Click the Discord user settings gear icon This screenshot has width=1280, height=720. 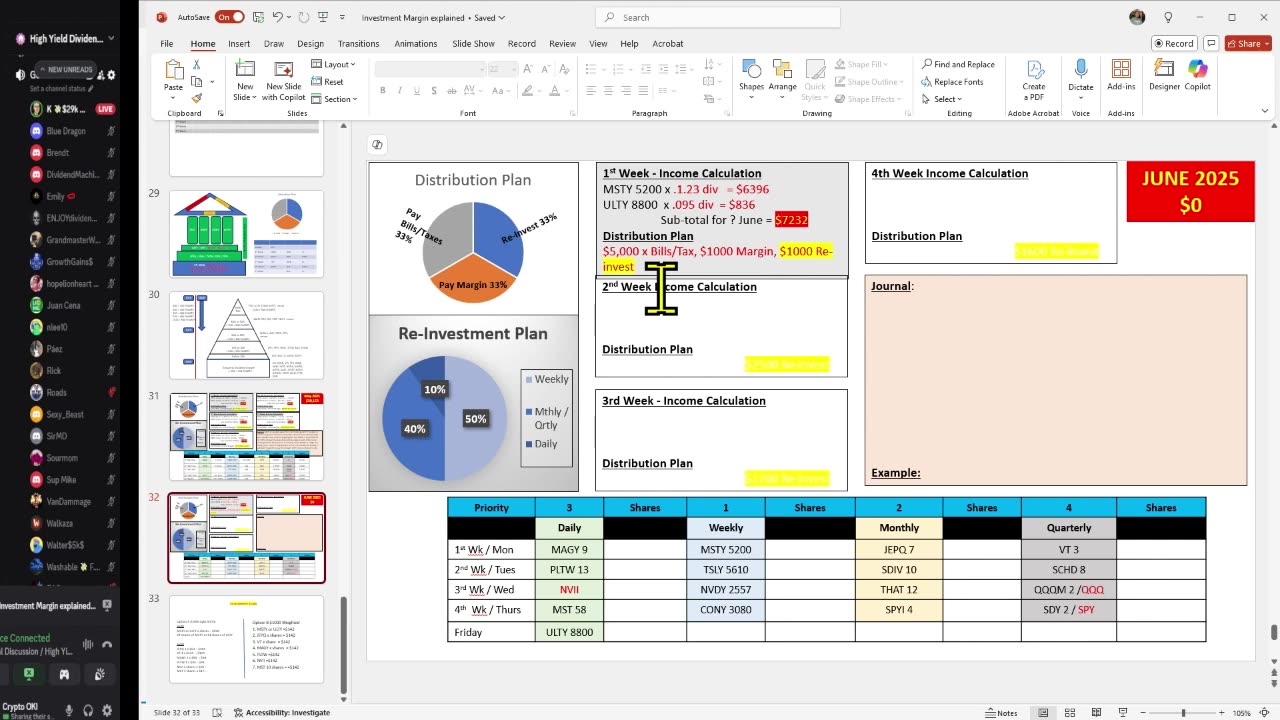pyautogui.click(x=108, y=708)
